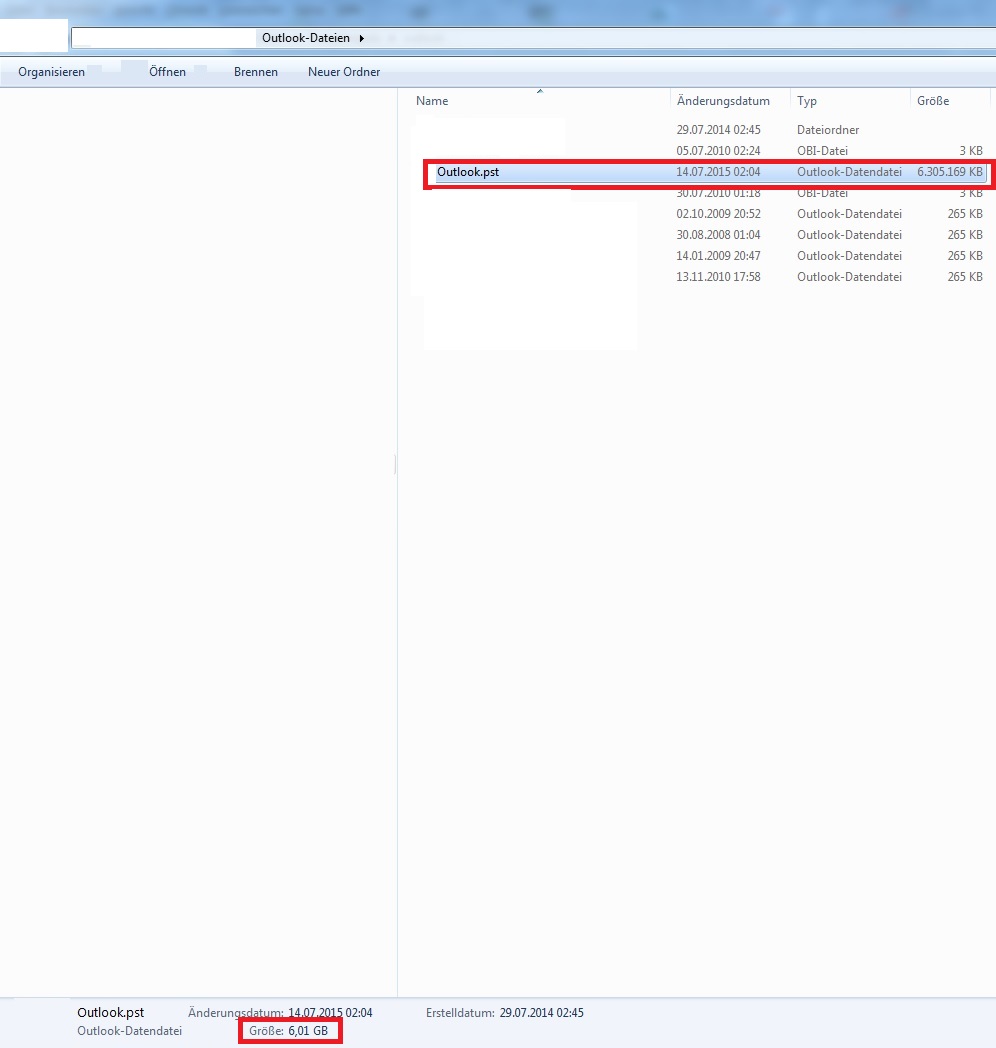
Task: Select the row dated 14.01.2009 20:47
Action: 700,256
